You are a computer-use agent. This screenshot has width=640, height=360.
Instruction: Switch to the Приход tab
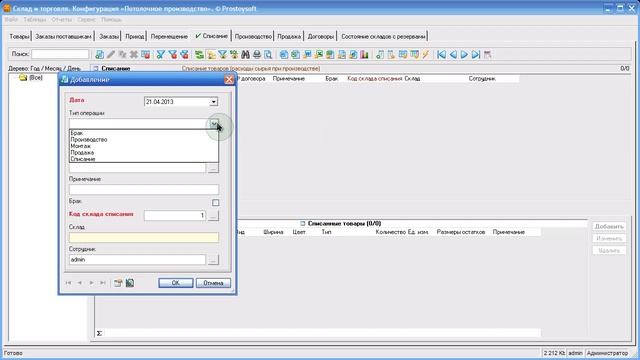134,36
